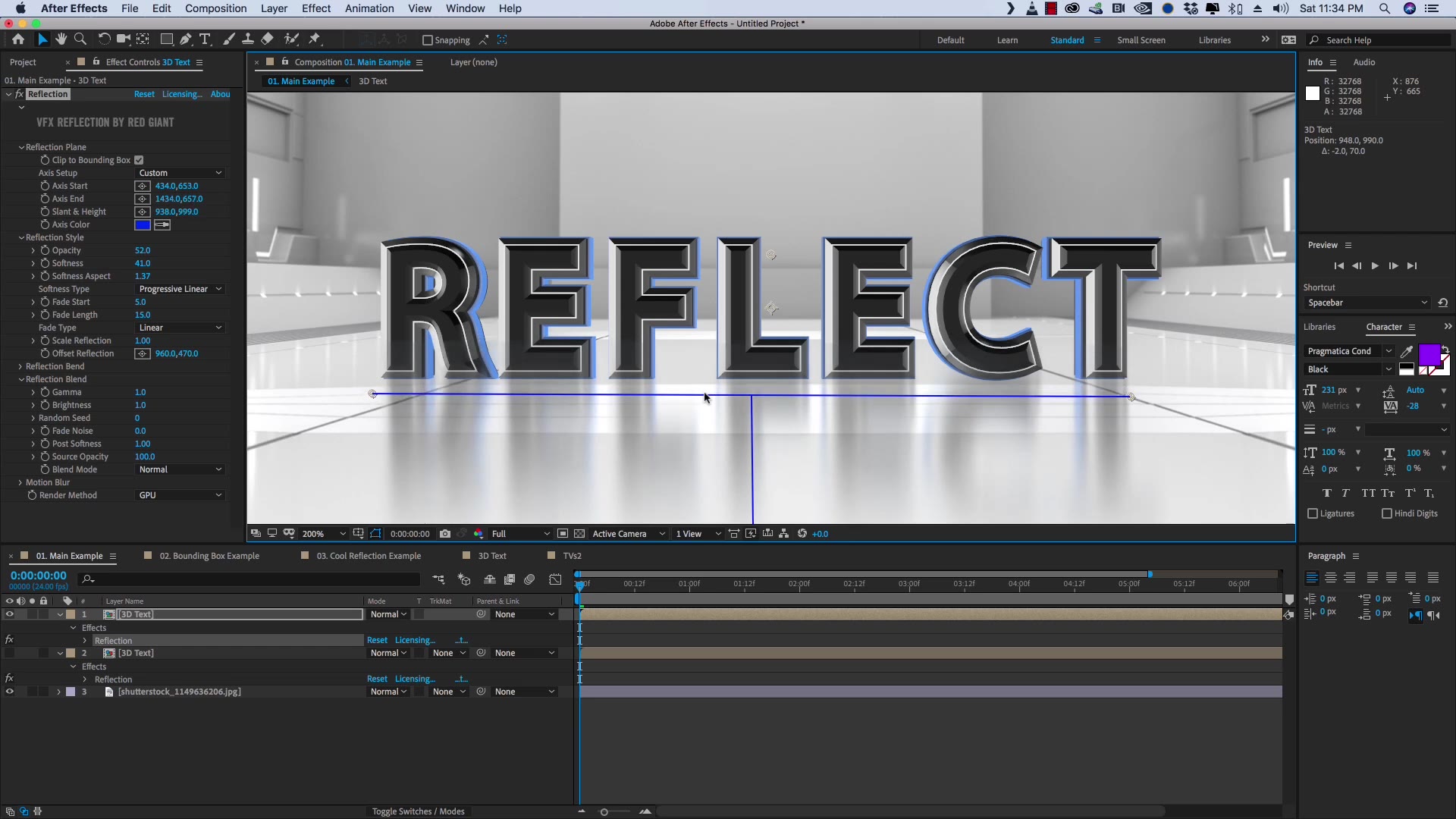Take a snapshot of the composition view
Image resolution: width=1456 pixels, height=819 pixels.
tap(446, 534)
